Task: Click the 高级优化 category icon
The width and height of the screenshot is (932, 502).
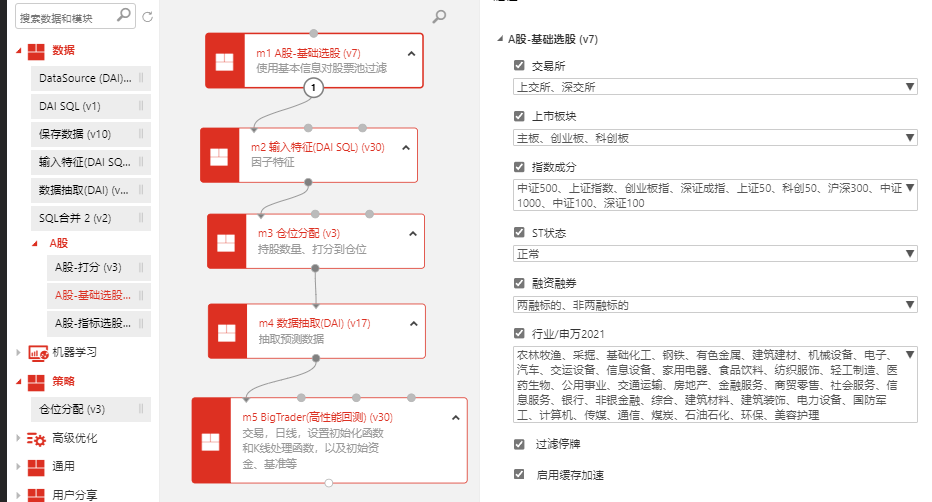Action: 36,439
